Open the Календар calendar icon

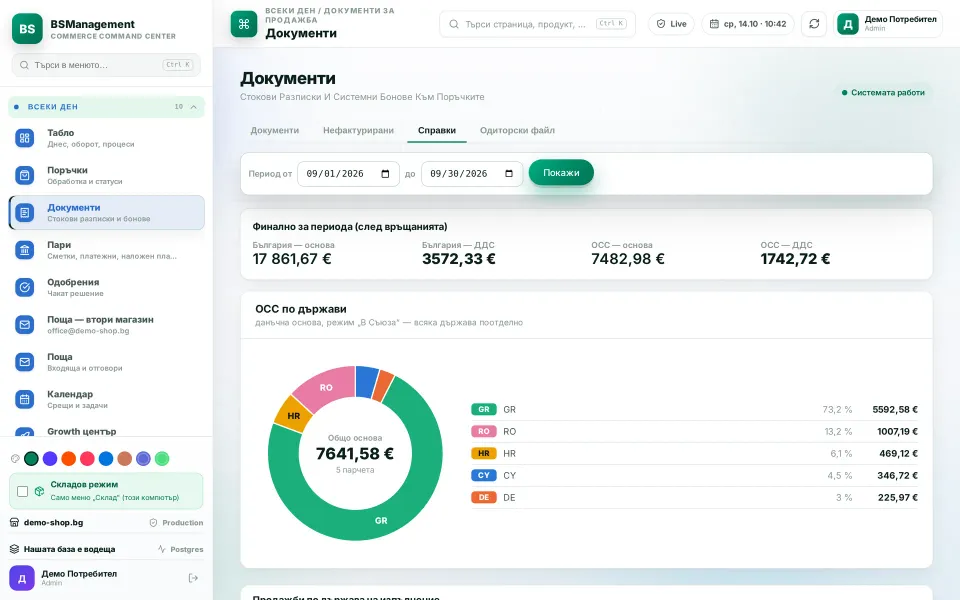coord(24,399)
